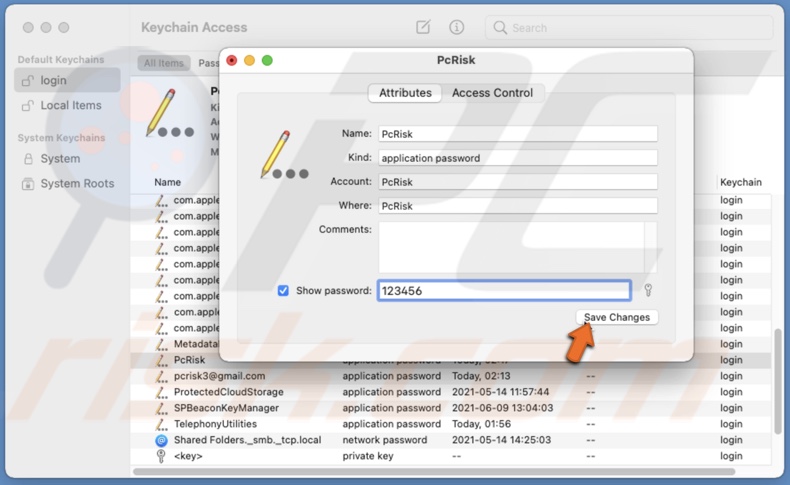The height and width of the screenshot is (485, 790).
Task: Select the All Items category tab
Action: tap(163, 63)
